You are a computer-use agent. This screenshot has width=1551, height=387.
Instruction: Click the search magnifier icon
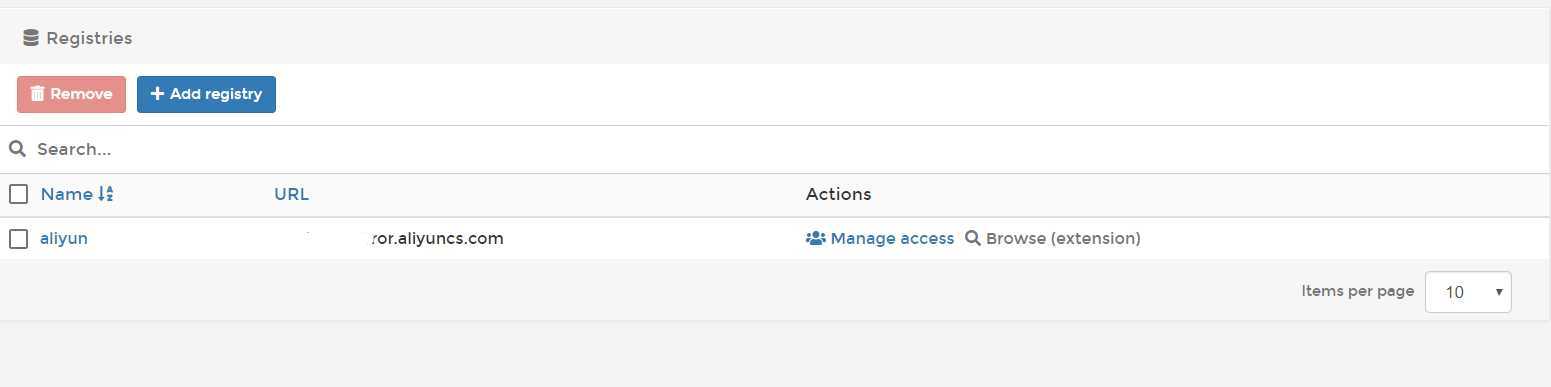point(17,149)
